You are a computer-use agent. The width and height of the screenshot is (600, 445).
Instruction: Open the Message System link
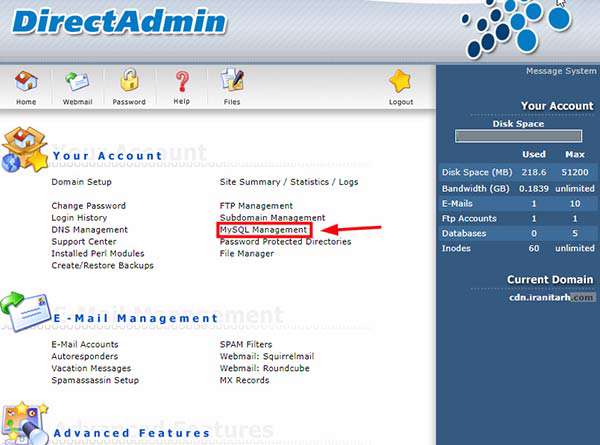pyautogui.click(x=561, y=71)
